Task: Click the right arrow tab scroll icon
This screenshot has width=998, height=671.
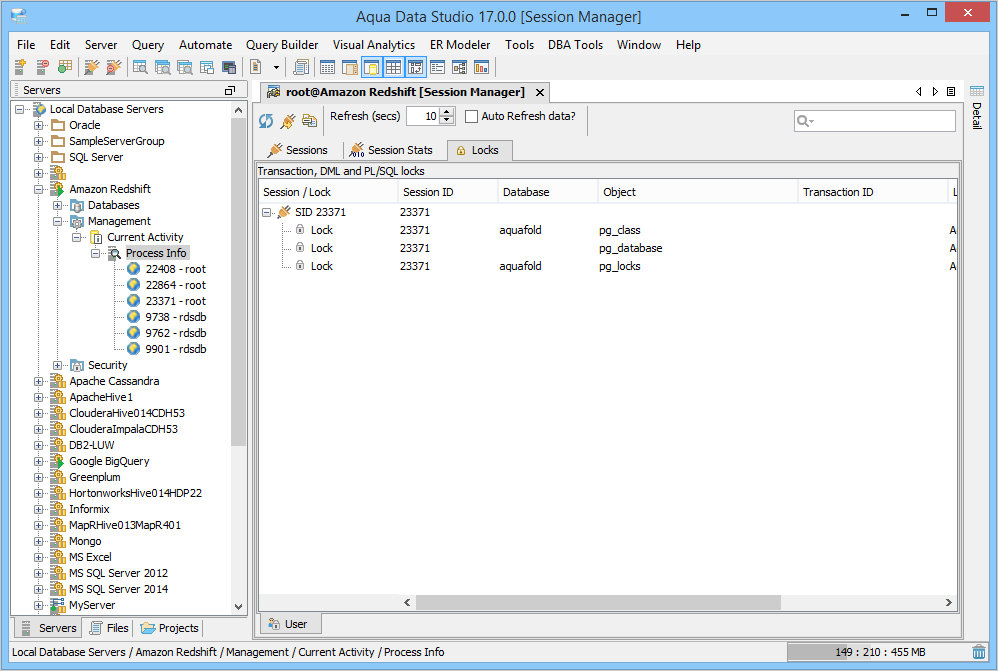Action: 935,92
